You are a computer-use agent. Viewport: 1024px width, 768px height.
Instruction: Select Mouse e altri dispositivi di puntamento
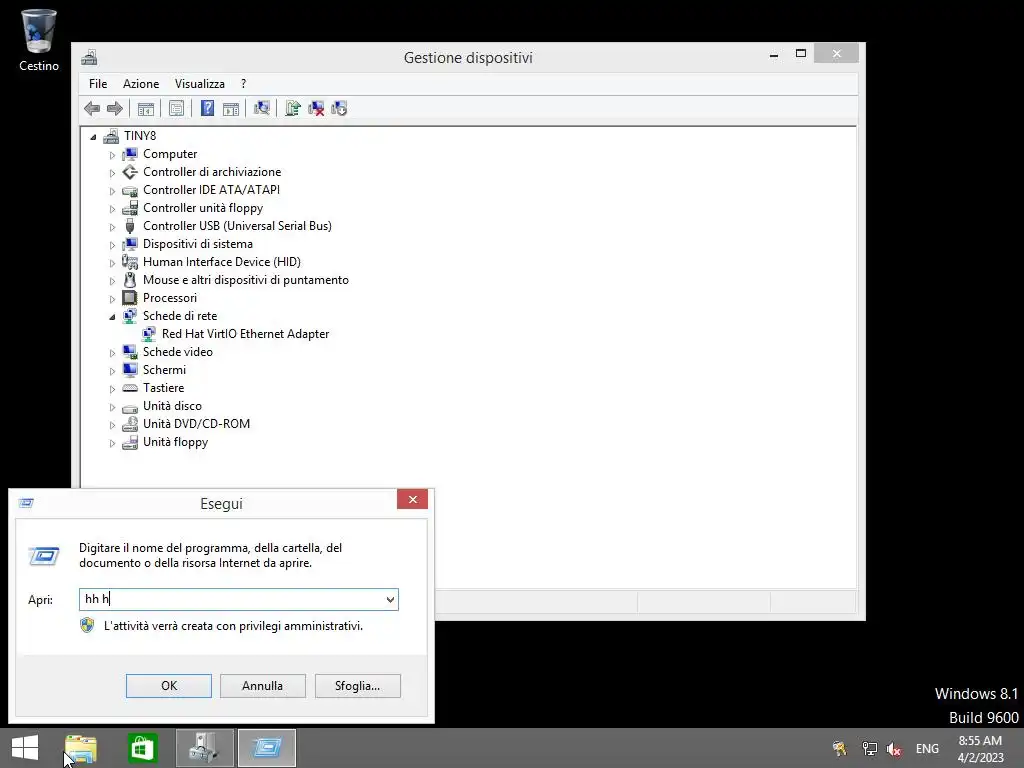[x=246, y=280]
